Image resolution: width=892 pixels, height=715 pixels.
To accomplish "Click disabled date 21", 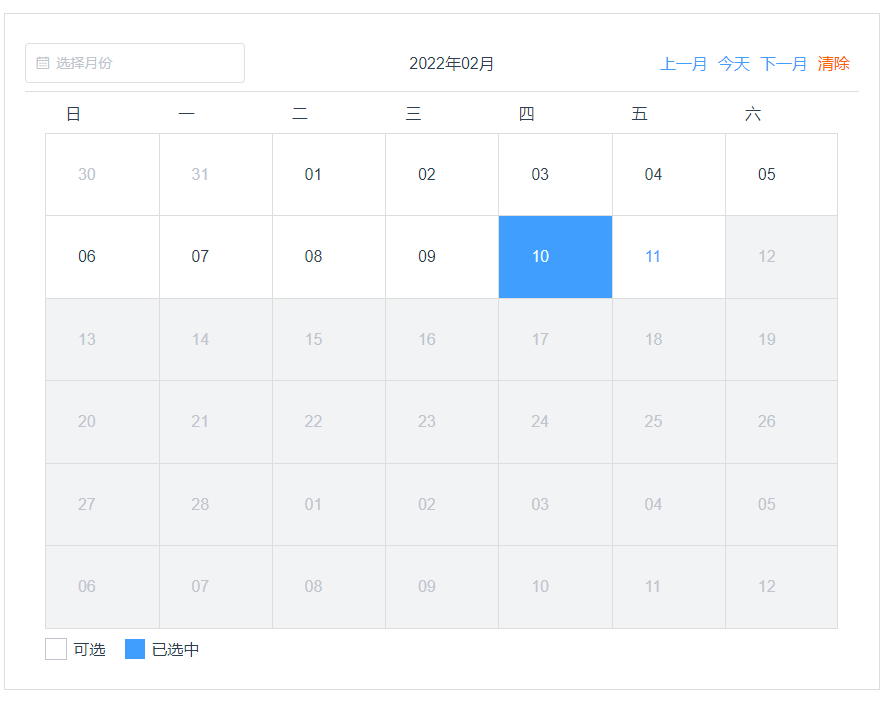I will pyautogui.click(x=216, y=422).
